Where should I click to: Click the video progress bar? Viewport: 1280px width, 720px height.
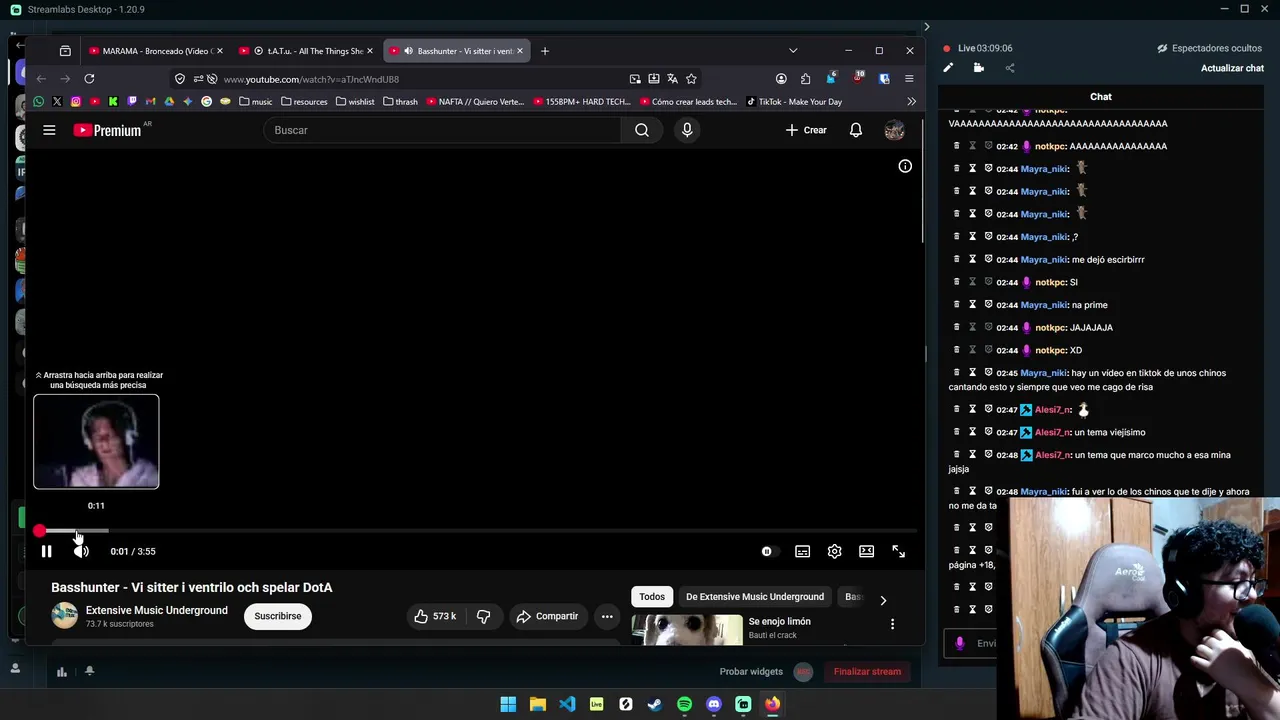click(476, 531)
